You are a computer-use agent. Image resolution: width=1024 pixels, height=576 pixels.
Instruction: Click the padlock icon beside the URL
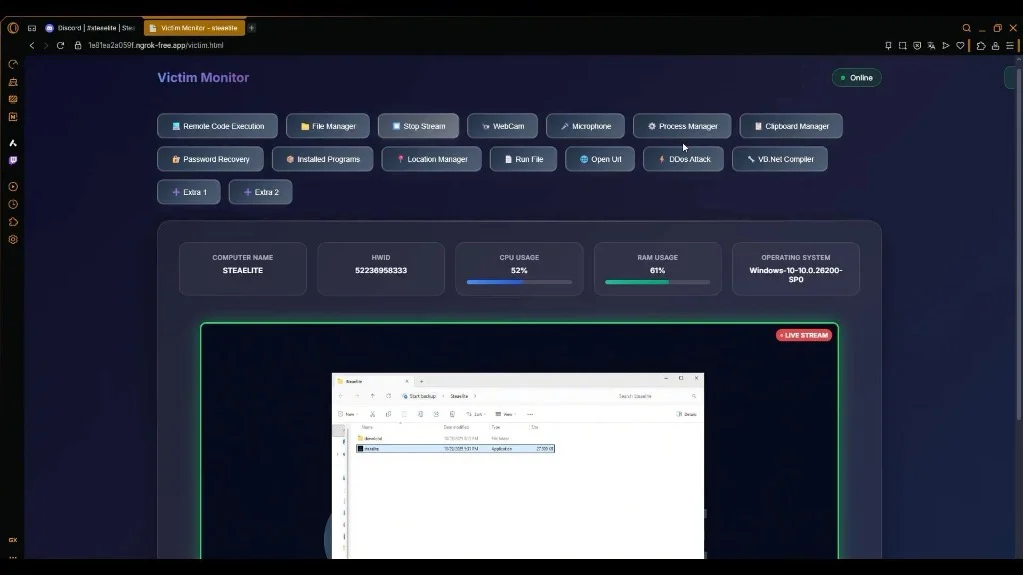pos(78,46)
